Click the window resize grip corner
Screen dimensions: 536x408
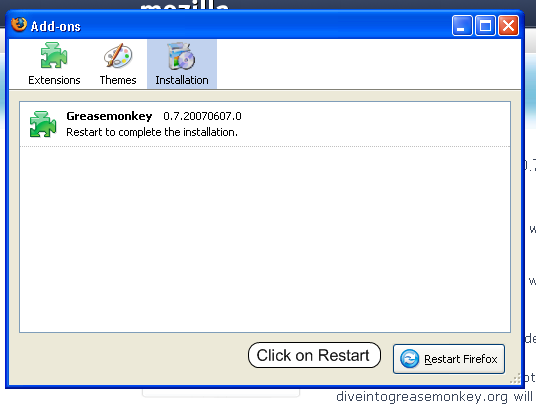coord(515,378)
